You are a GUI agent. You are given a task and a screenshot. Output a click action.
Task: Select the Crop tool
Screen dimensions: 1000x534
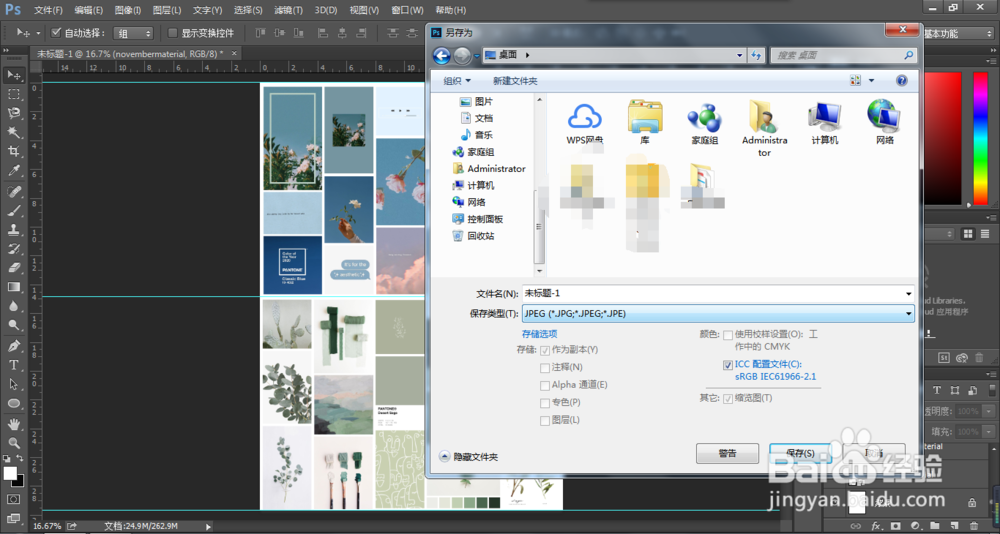(13, 151)
